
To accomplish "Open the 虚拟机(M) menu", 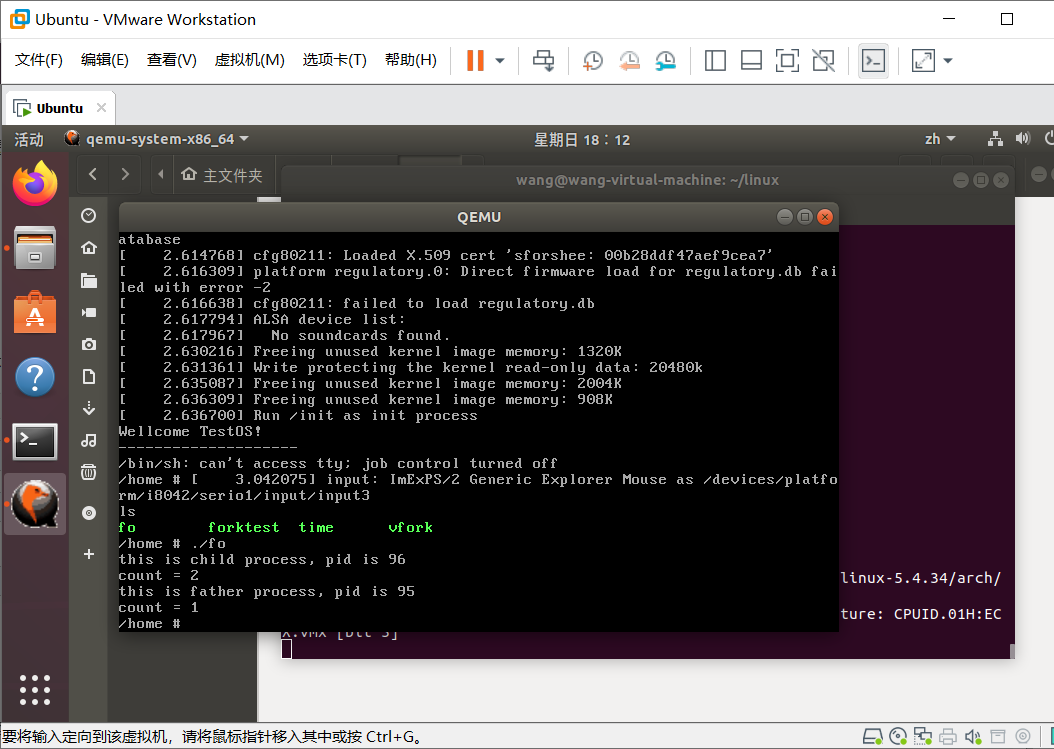I will click(249, 60).
